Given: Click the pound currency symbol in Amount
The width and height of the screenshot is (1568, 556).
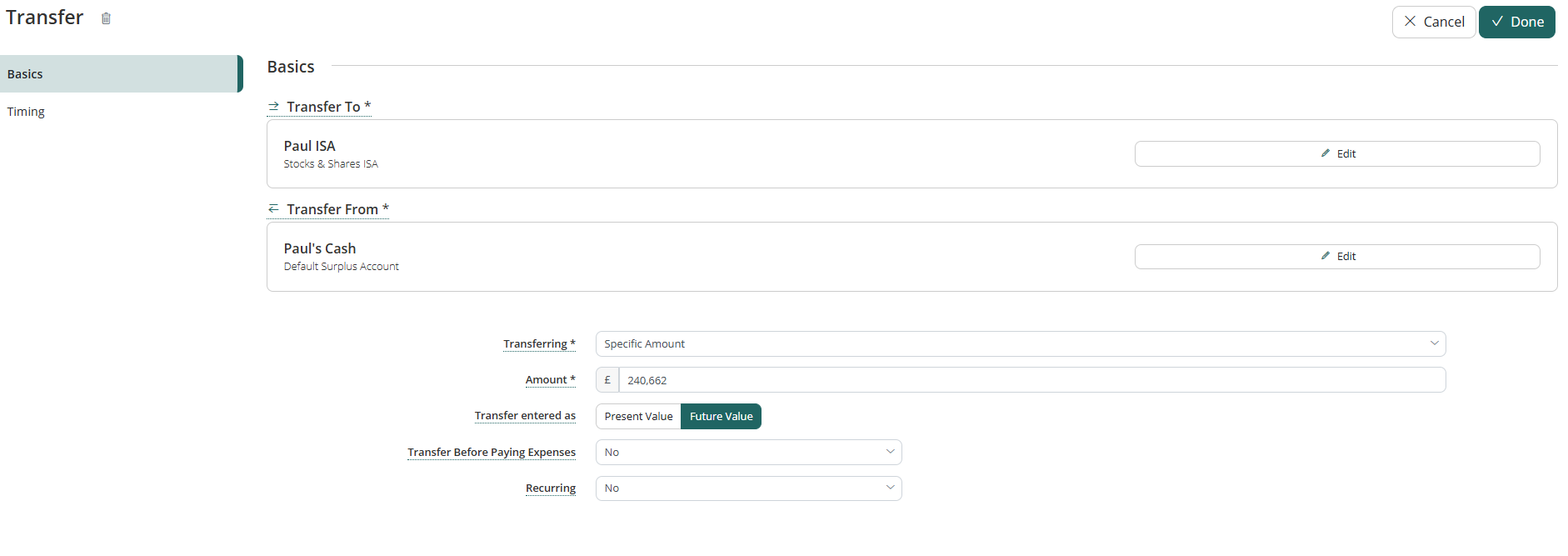Looking at the screenshot, I should coord(607,380).
